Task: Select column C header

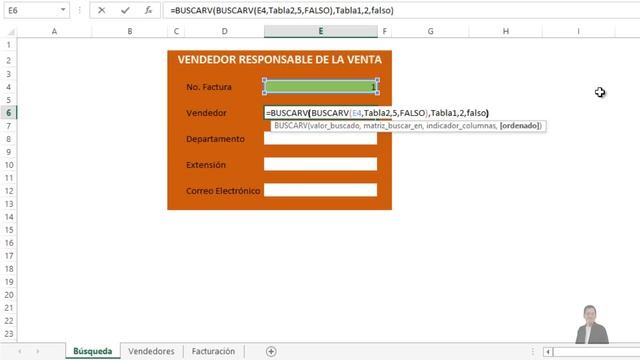Action: click(176, 31)
